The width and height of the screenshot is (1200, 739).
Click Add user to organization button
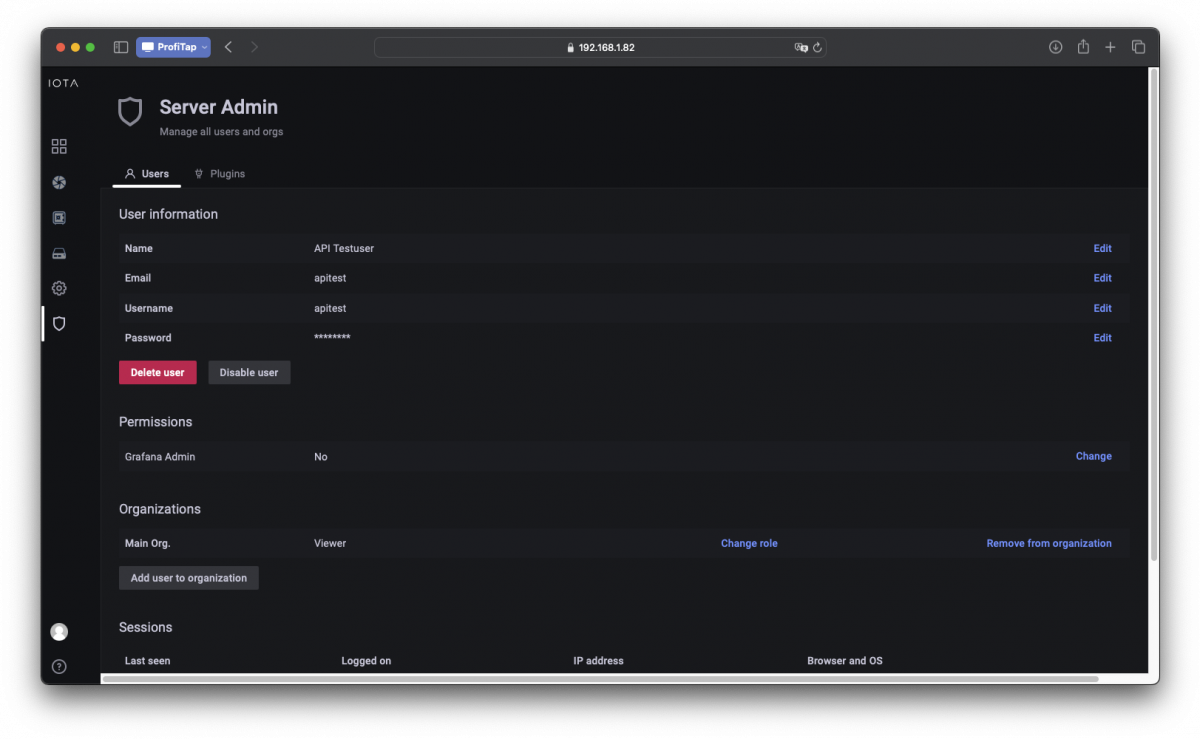(188, 578)
